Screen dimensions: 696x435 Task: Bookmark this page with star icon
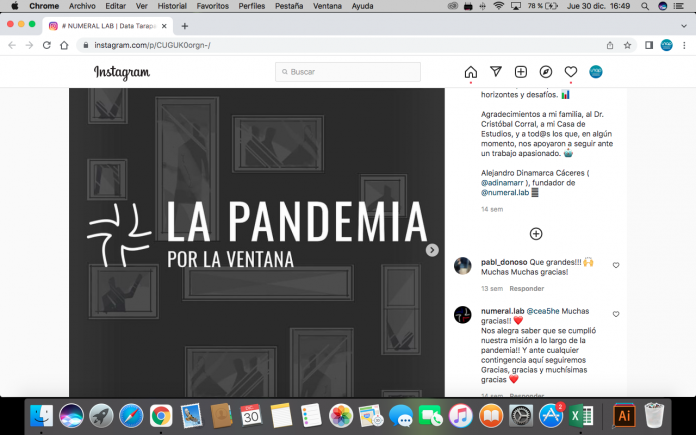(x=627, y=45)
